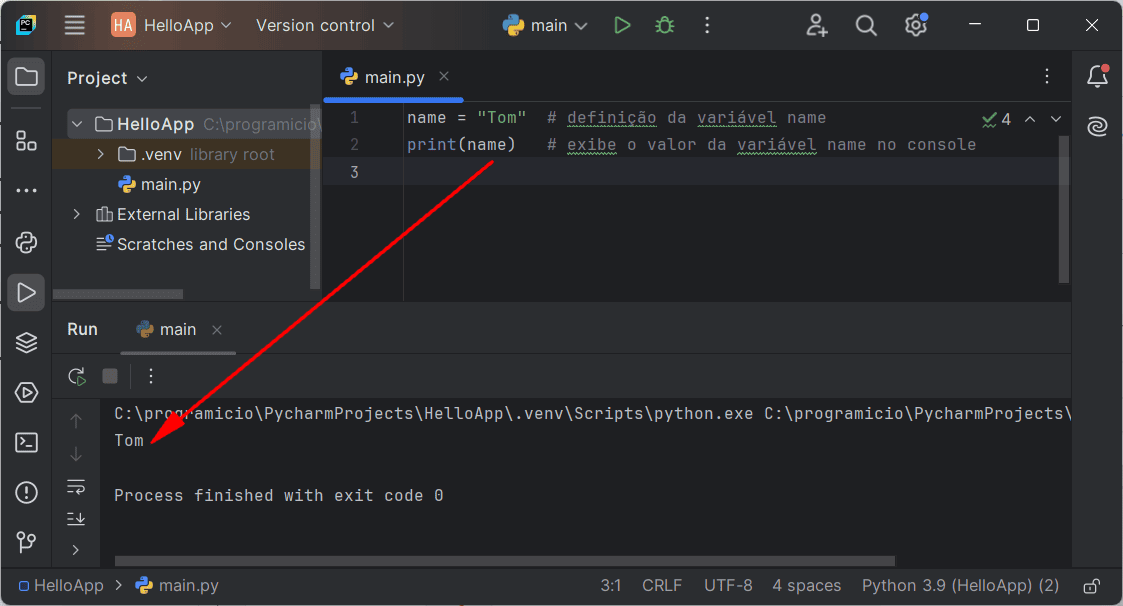Viewport: 1123px width, 606px height.
Task: Click the console horizontal scrollbar
Action: coord(504,561)
